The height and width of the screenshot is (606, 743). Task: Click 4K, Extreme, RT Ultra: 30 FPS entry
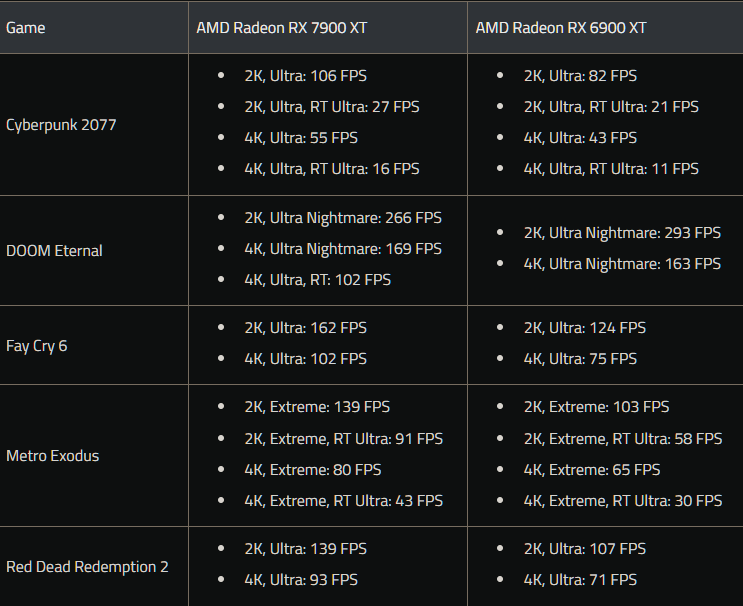pos(623,501)
